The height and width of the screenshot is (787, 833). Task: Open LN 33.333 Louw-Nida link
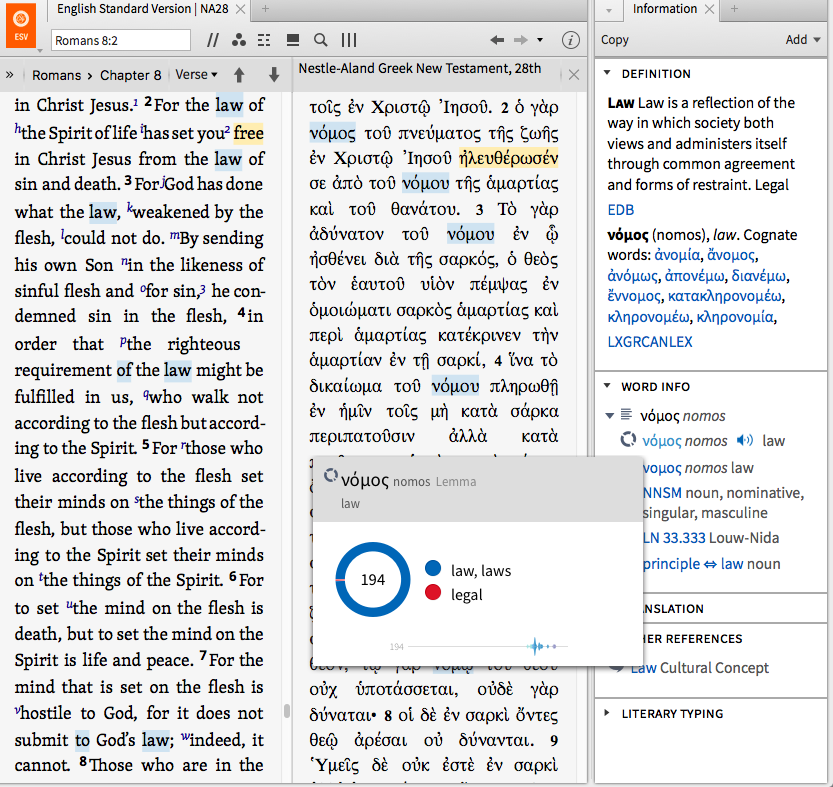(674, 538)
